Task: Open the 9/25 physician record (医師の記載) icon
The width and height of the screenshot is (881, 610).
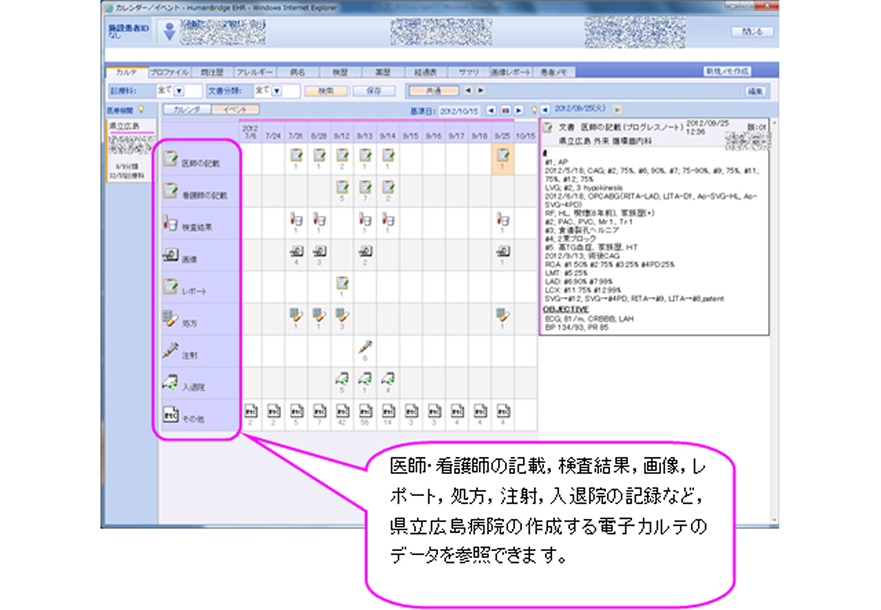Action: (503, 157)
